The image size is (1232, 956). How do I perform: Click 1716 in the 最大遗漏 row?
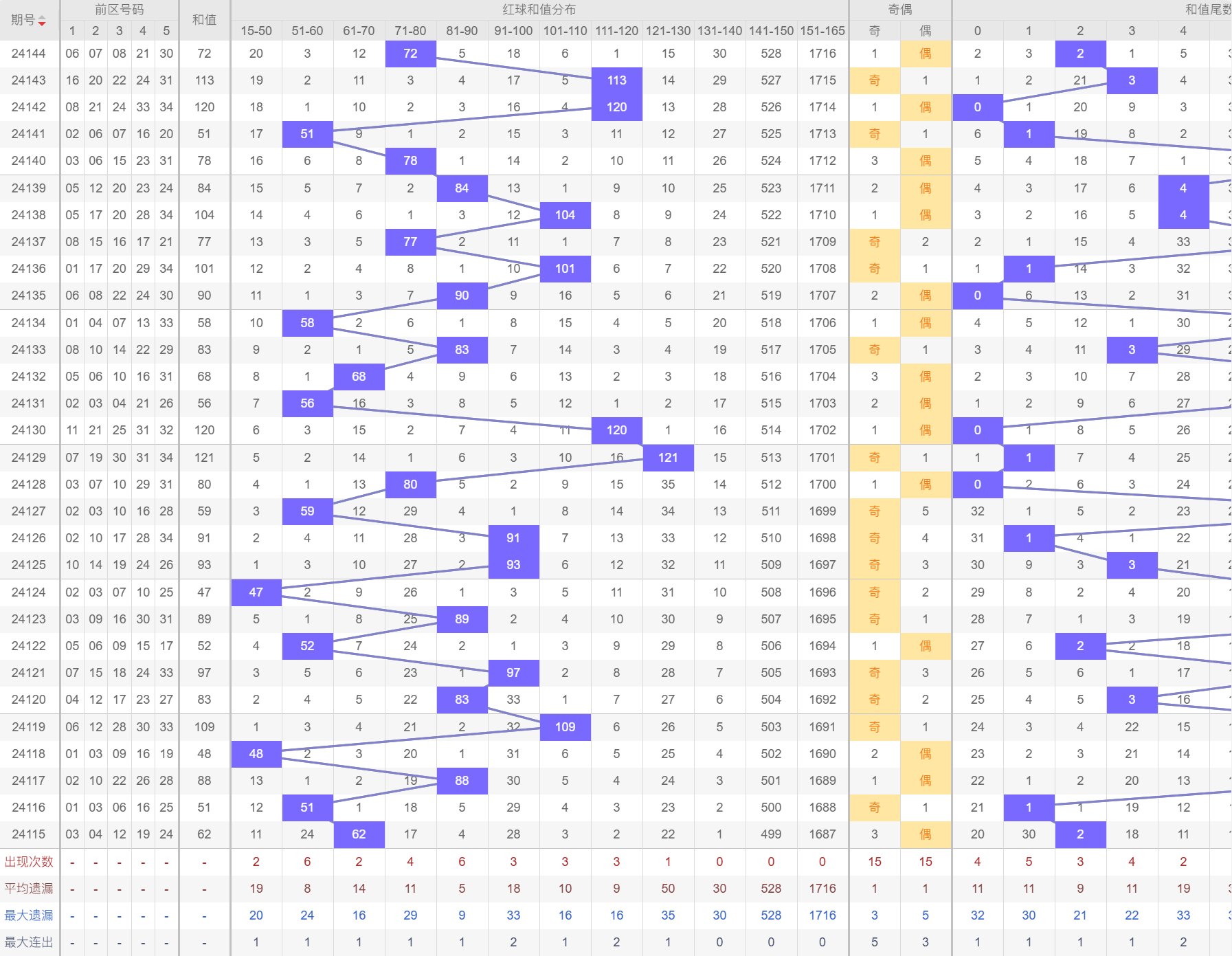coord(822,915)
